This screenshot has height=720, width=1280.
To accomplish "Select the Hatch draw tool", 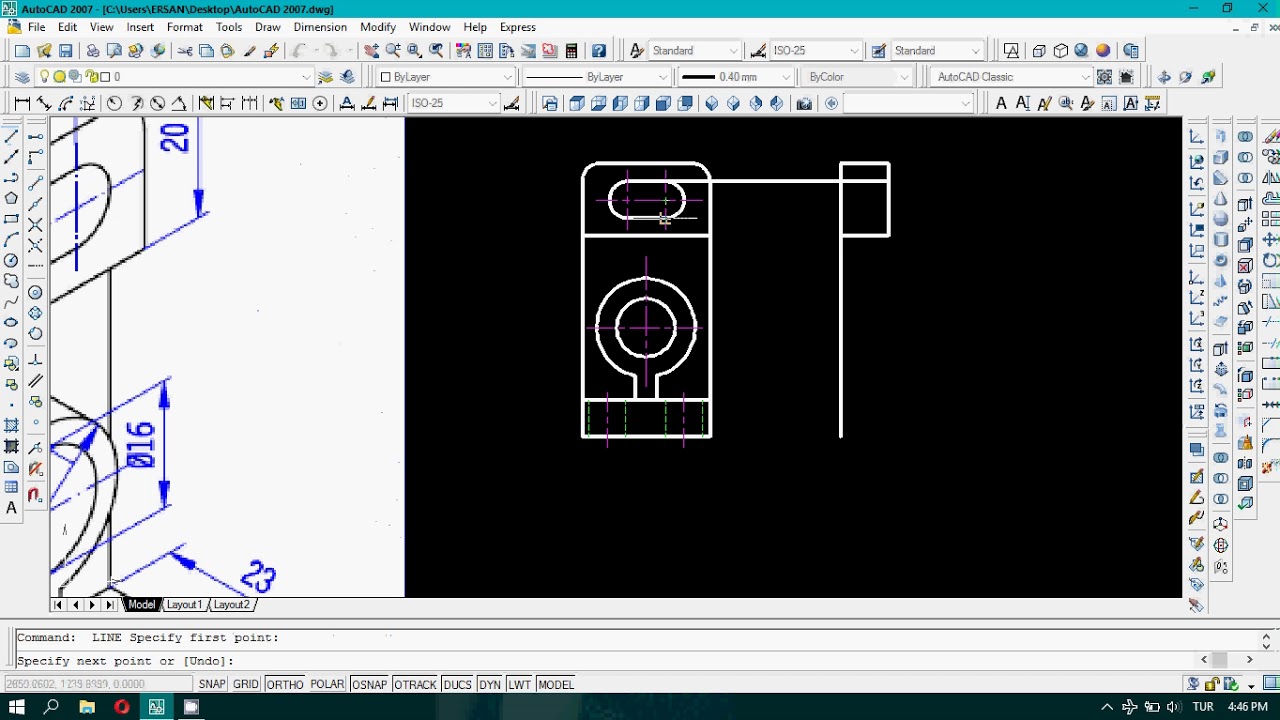I will point(12,425).
